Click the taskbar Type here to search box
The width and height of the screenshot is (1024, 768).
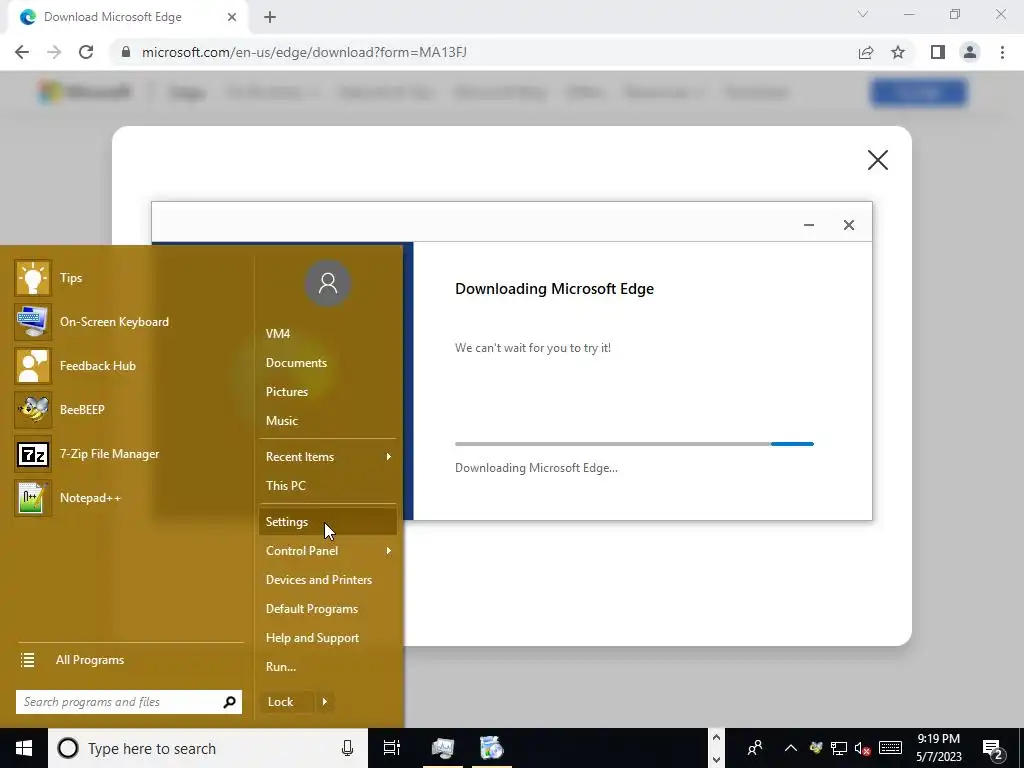tap(208, 748)
